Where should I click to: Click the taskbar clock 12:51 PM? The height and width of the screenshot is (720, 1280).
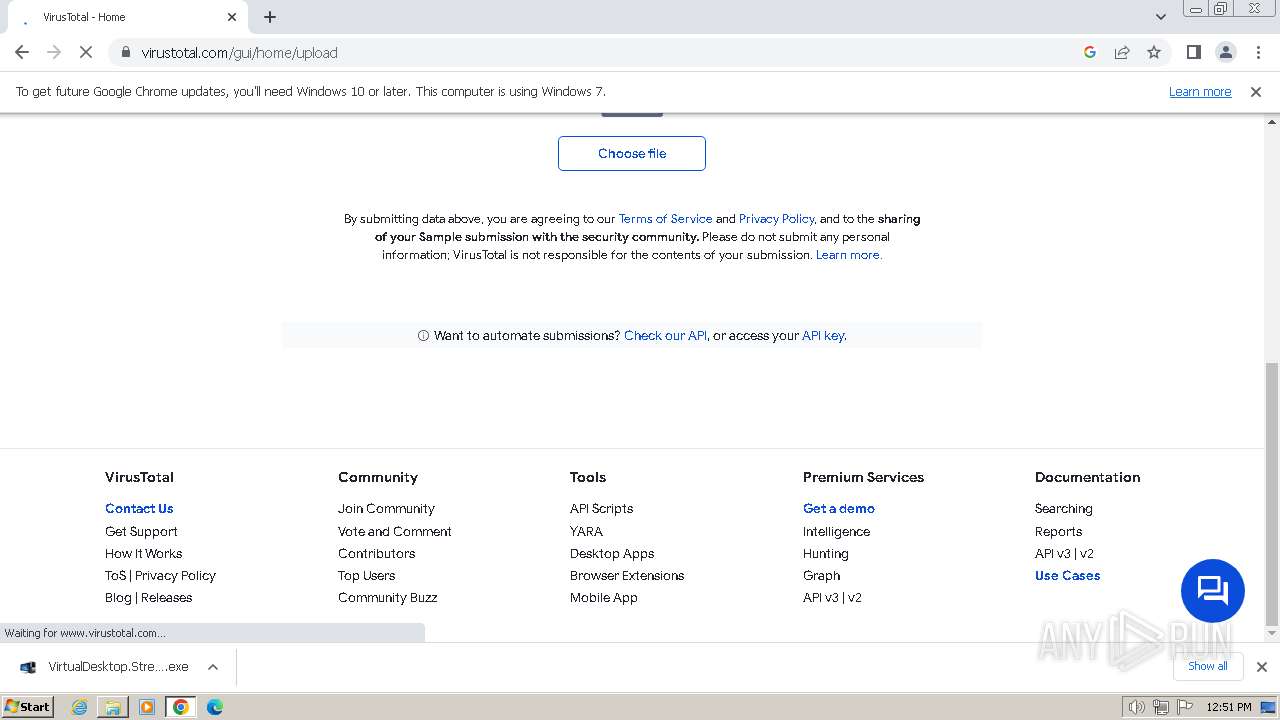pyautogui.click(x=1229, y=707)
